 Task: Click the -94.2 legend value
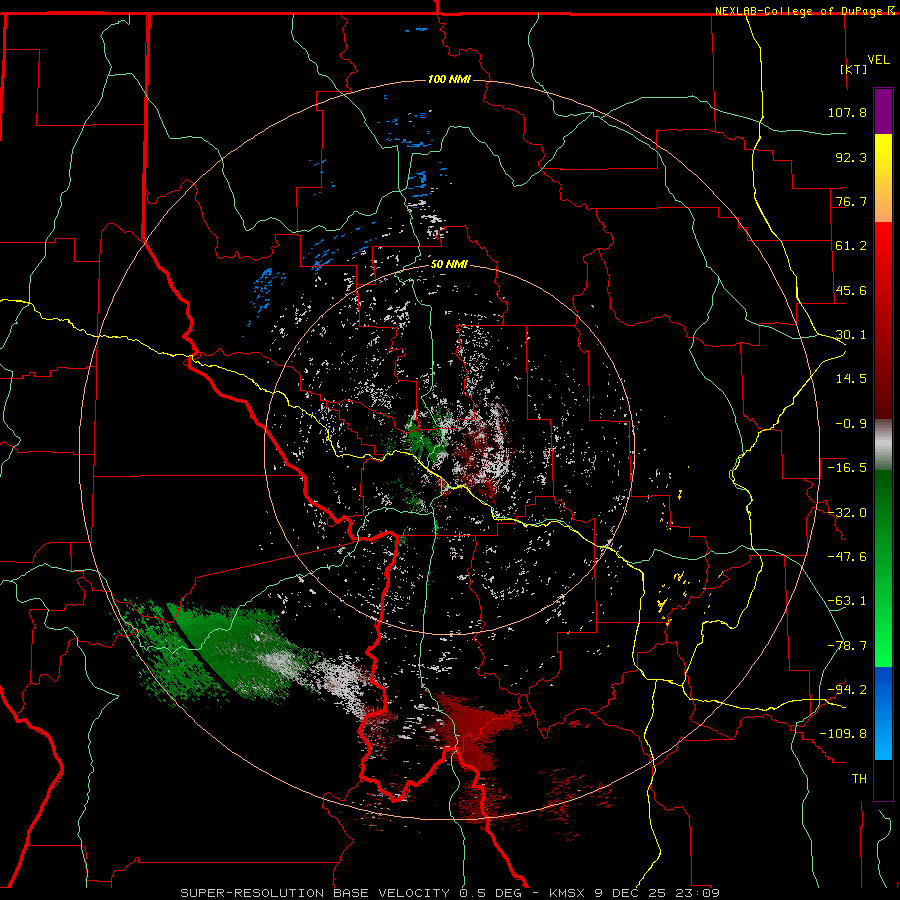tap(847, 689)
